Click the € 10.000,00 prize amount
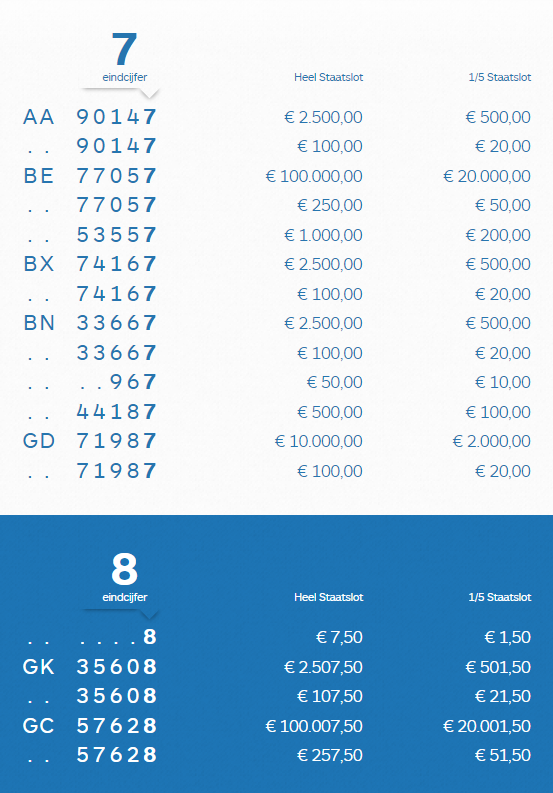The width and height of the screenshot is (553, 793). pyautogui.click(x=319, y=441)
